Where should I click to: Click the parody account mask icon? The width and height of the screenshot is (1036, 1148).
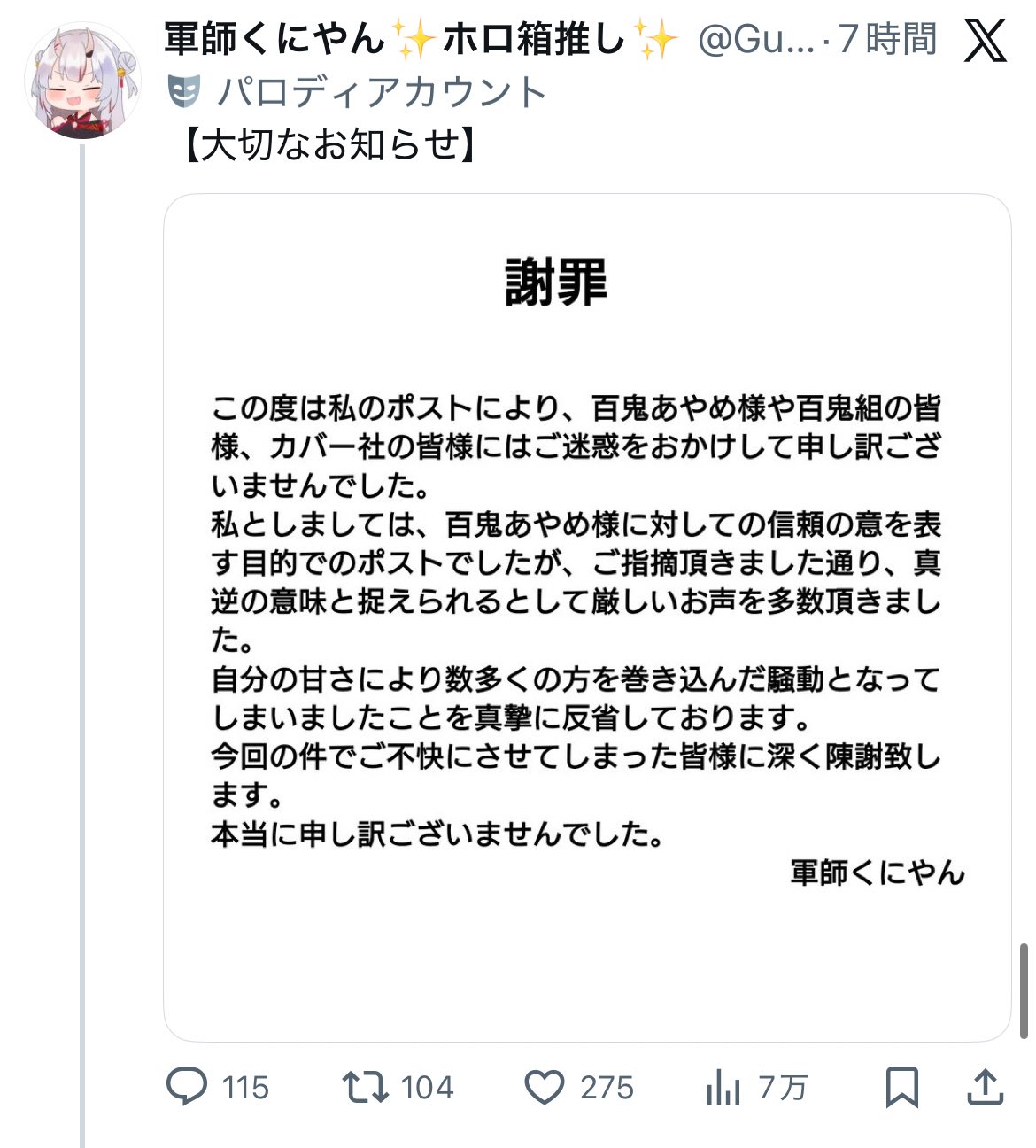coord(183,91)
